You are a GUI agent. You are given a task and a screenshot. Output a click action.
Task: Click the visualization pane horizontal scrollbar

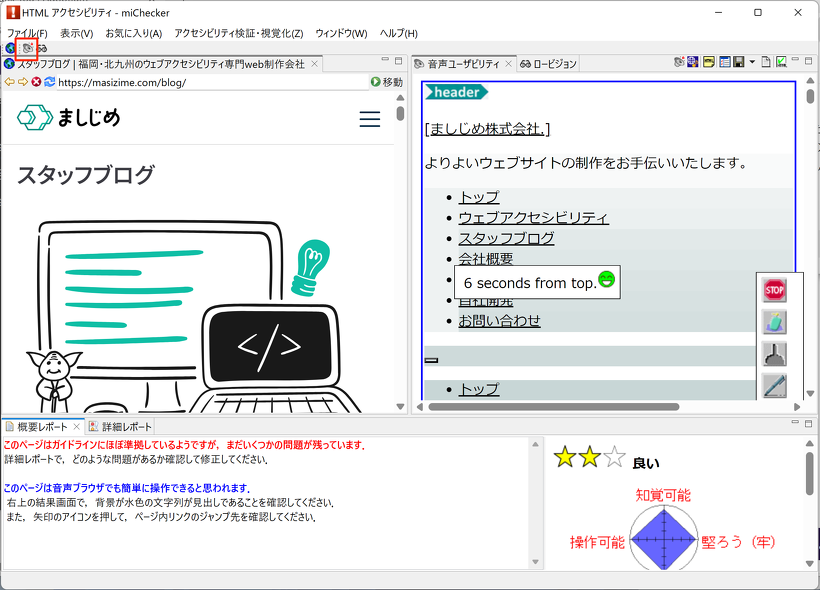554,406
